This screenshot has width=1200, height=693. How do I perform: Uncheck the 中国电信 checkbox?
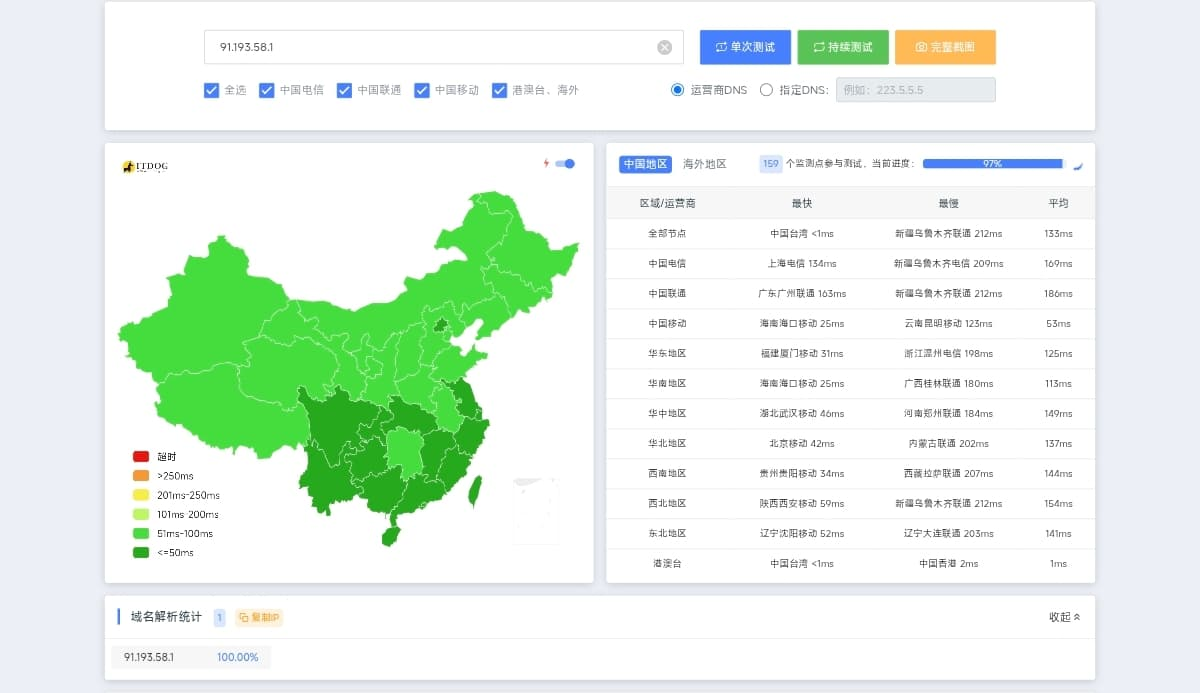(x=267, y=90)
